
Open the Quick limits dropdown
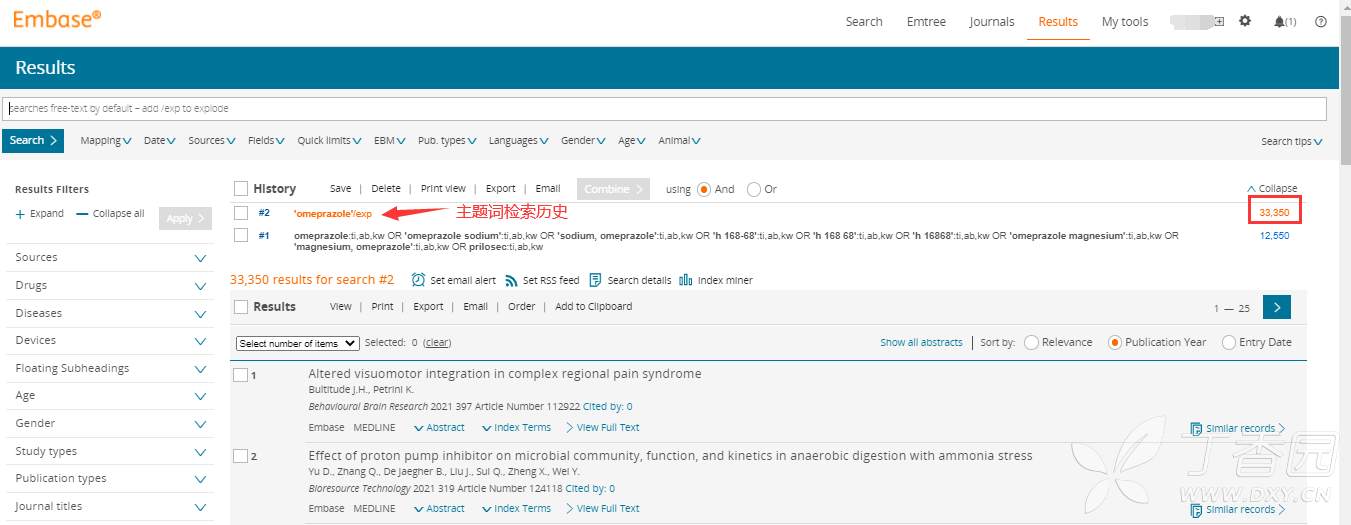tap(329, 141)
